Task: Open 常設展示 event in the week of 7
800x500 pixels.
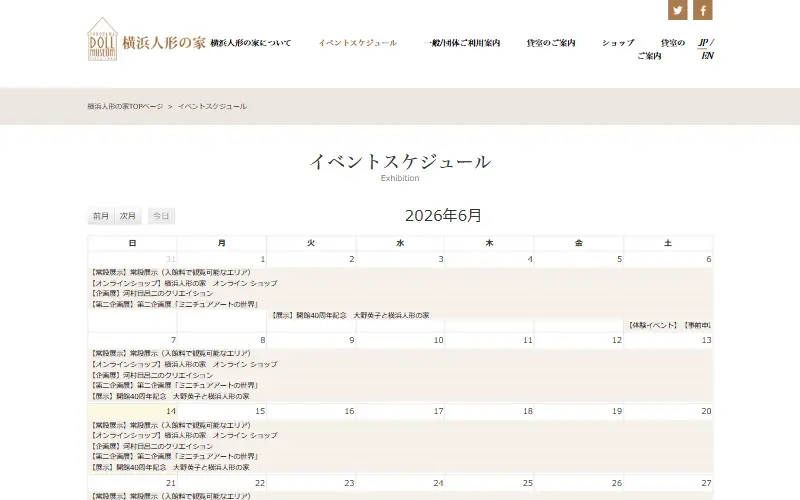Action: (400, 354)
